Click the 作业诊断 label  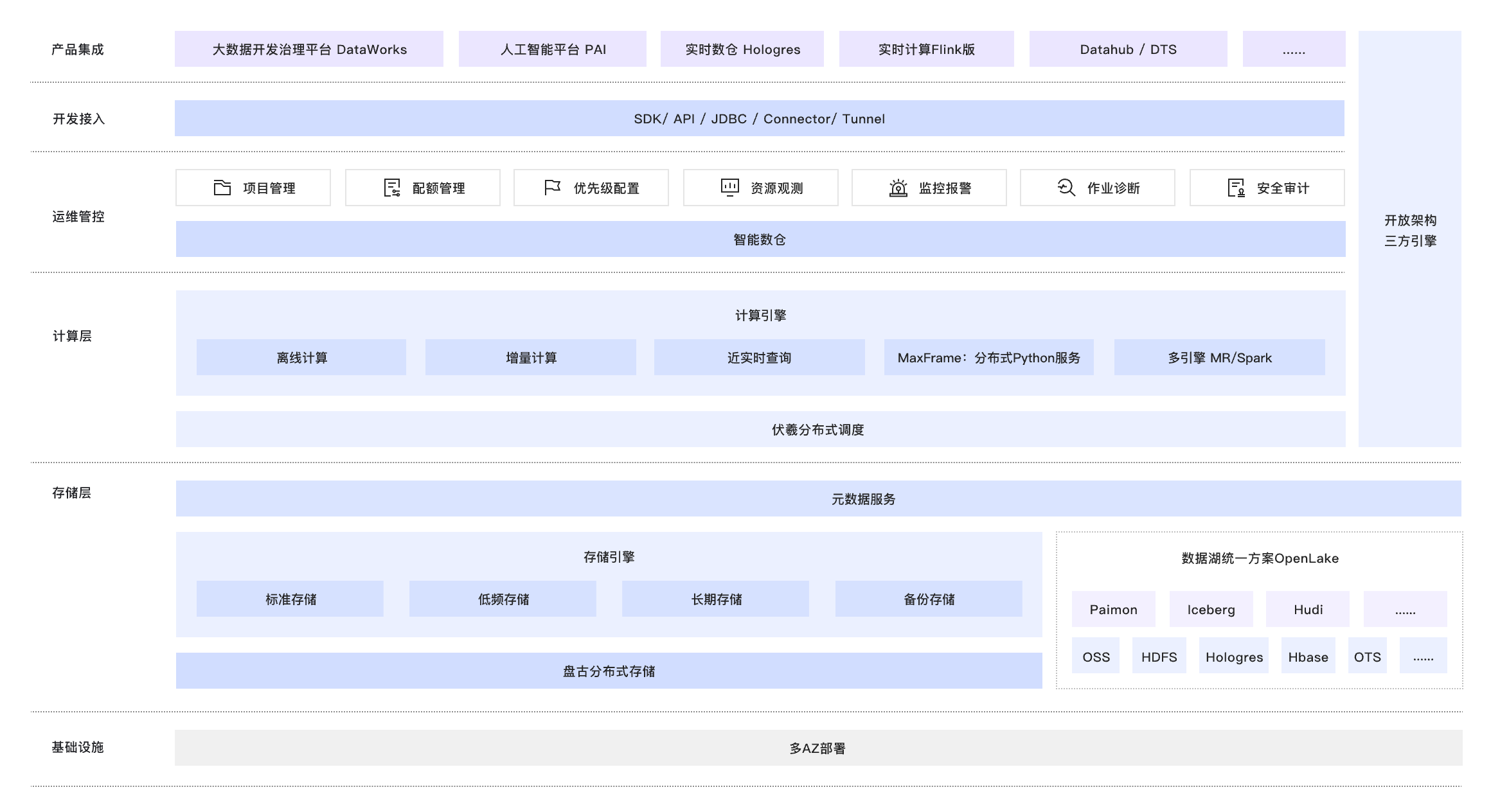point(1114,188)
